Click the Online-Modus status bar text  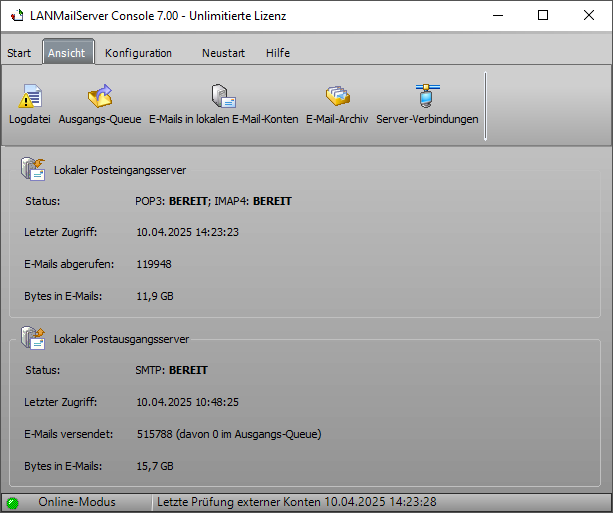click(x=77, y=502)
